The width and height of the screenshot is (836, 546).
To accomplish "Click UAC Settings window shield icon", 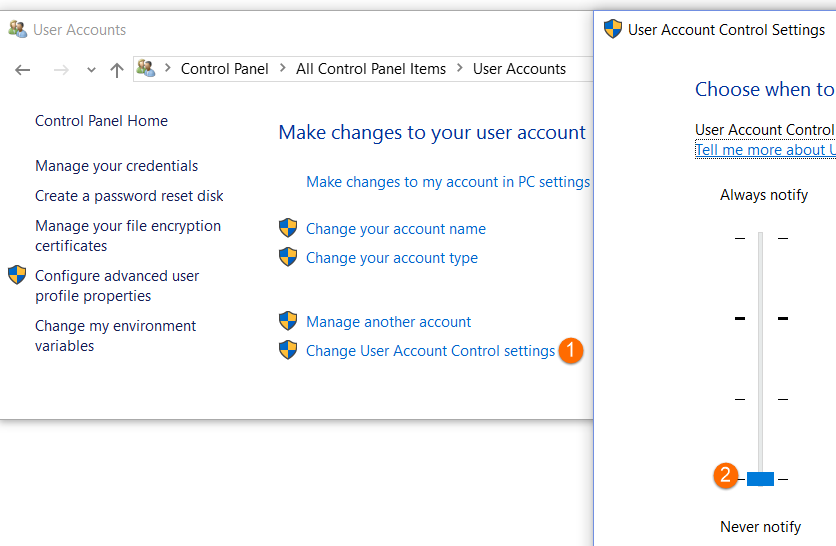I will pos(613,29).
